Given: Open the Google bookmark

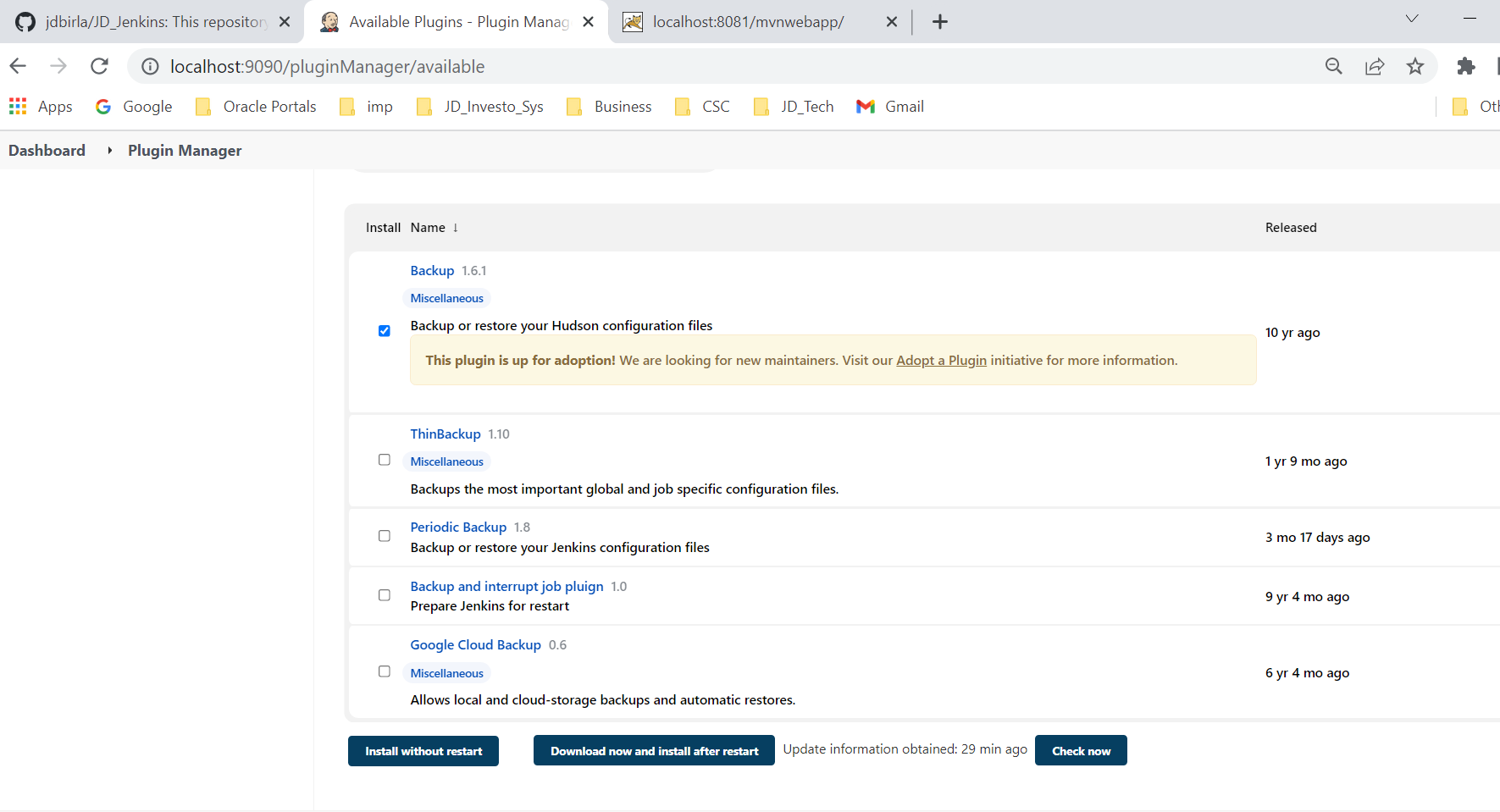Looking at the screenshot, I should pyautogui.click(x=134, y=107).
